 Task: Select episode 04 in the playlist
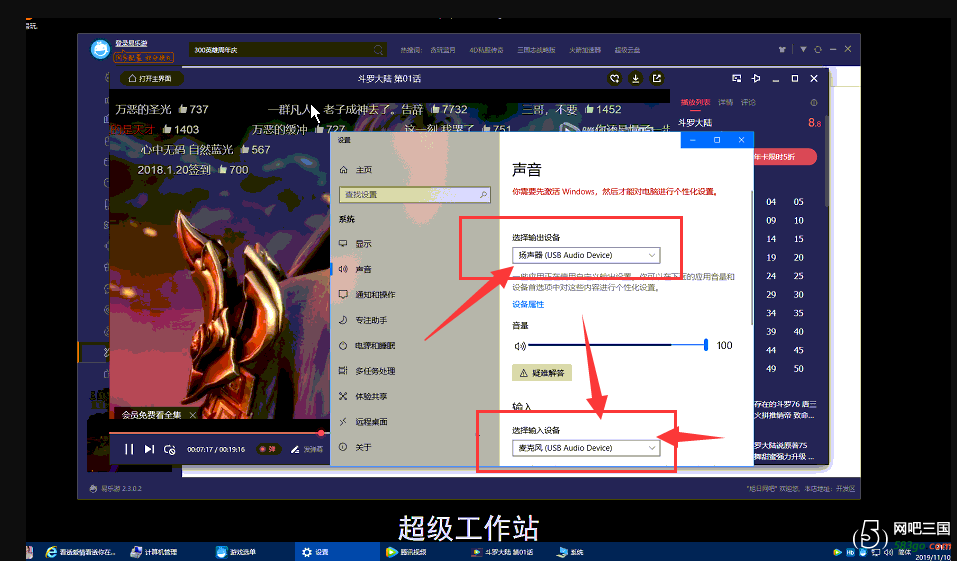(771, 201)
